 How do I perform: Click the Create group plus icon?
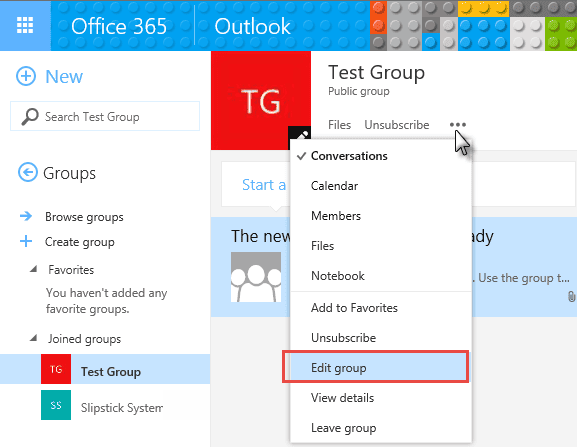[26, 241]
